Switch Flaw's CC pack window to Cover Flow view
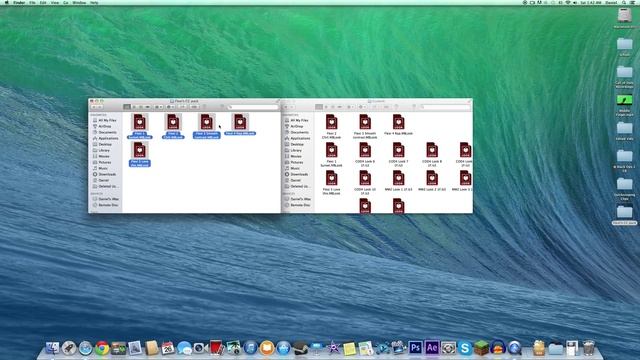Screen dimensions: 640x360 pyautogui.click(x=148, y=107)
